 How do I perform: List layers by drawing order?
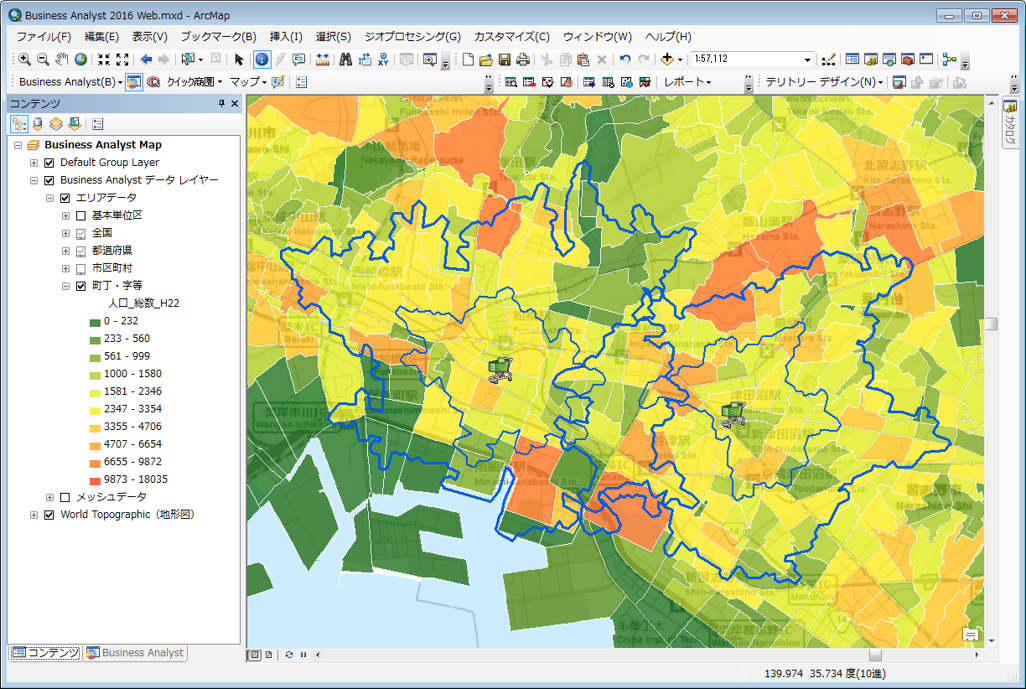tap(19, 124)
